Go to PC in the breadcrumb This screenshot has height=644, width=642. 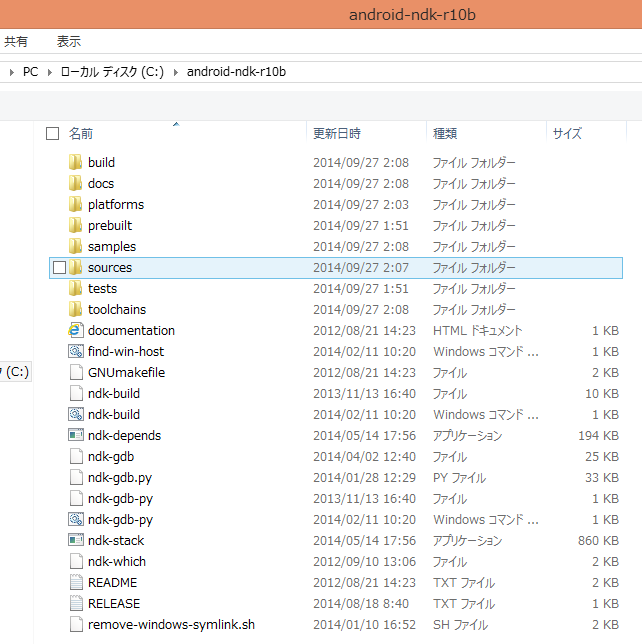click(30, 72)
